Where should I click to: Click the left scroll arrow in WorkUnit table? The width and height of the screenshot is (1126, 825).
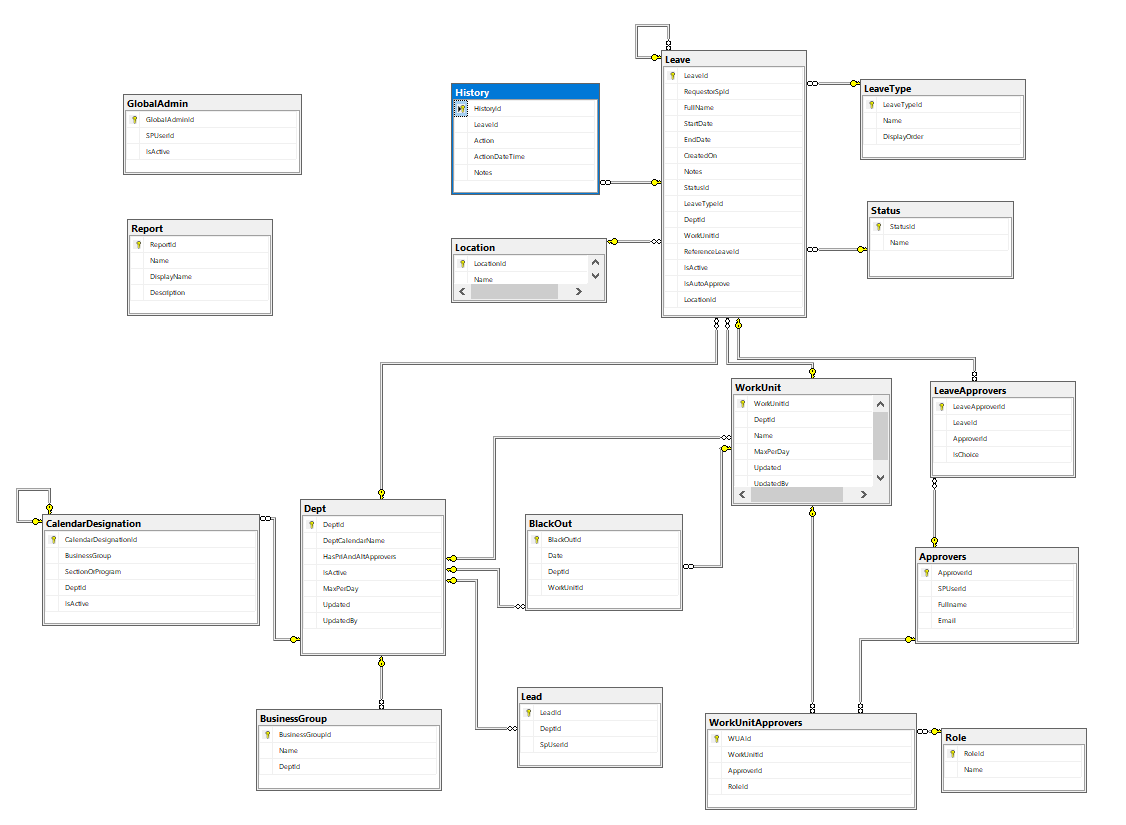740,493
